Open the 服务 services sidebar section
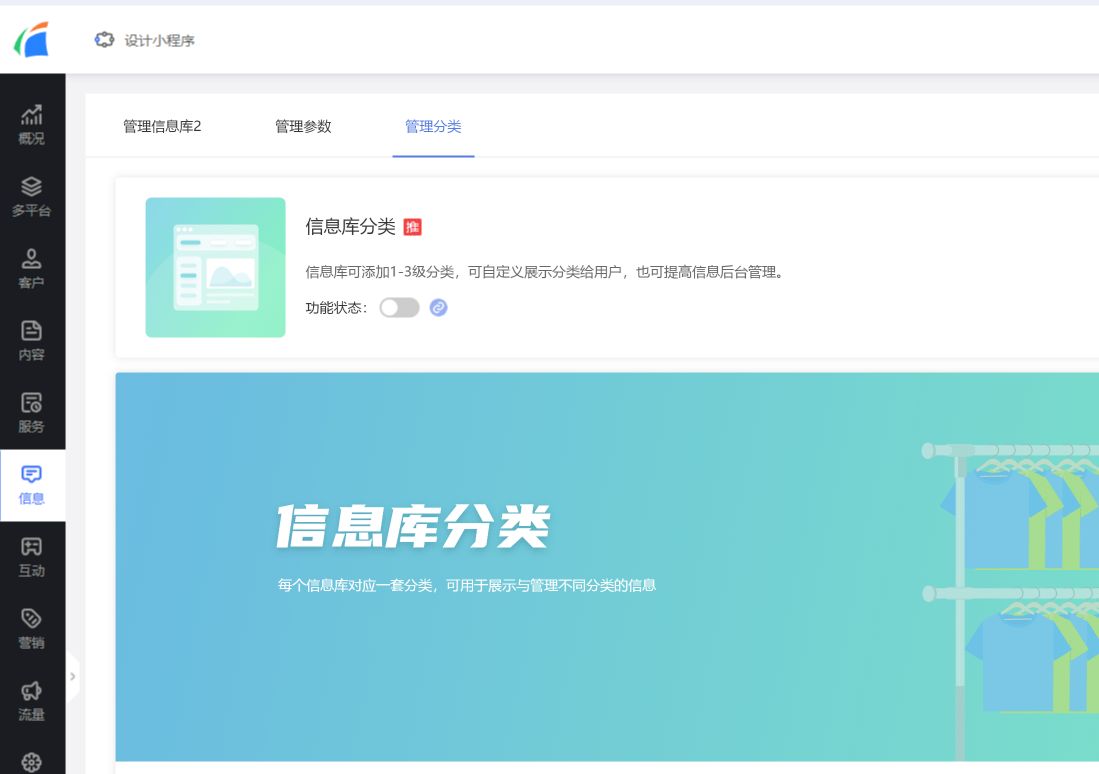Image resolution: width=1099 pixels, height=774 pixels. click(32, 413)
